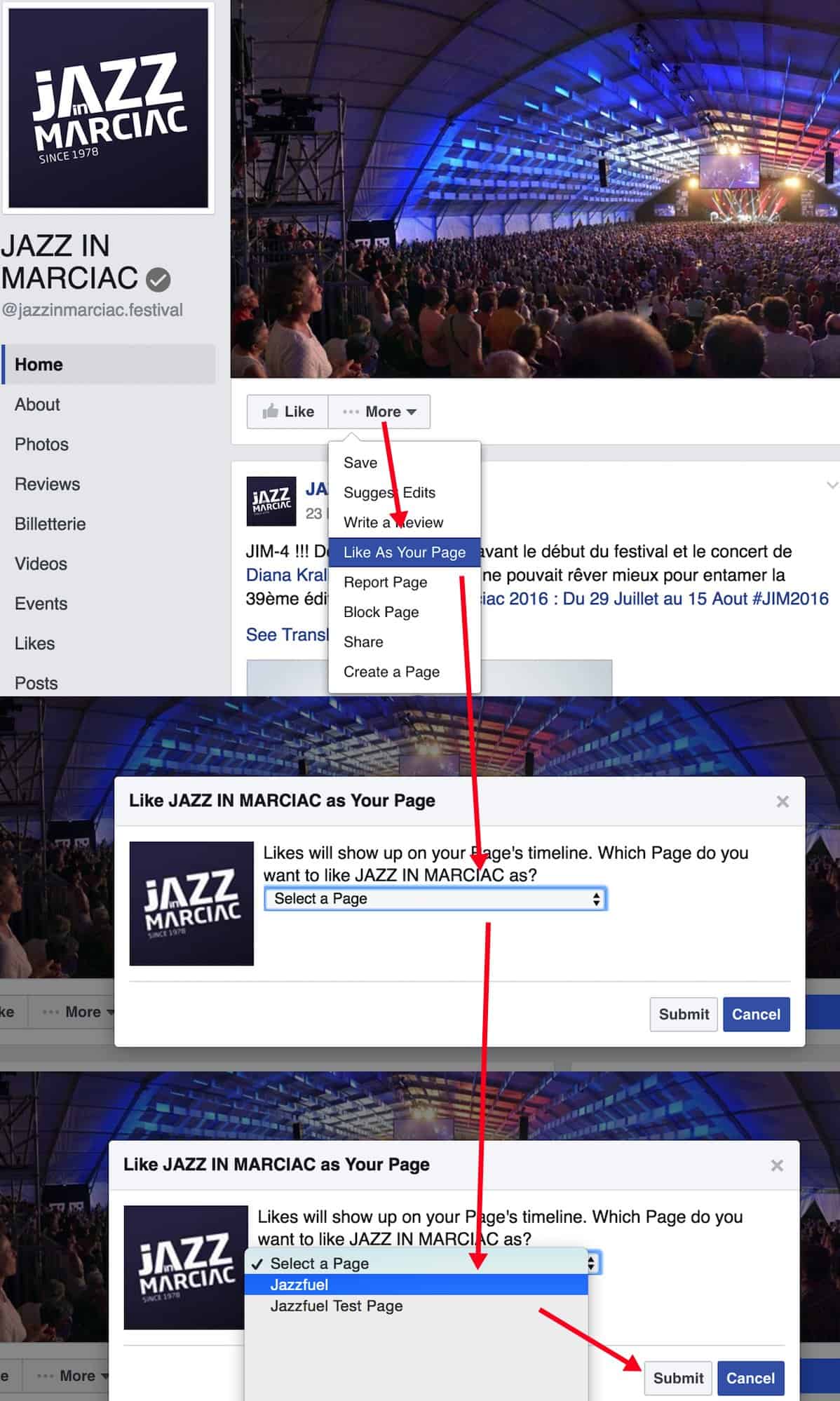
Task: Click the Jazz in Marciac logo in first dialog
Action: click(x=191, y=904)
